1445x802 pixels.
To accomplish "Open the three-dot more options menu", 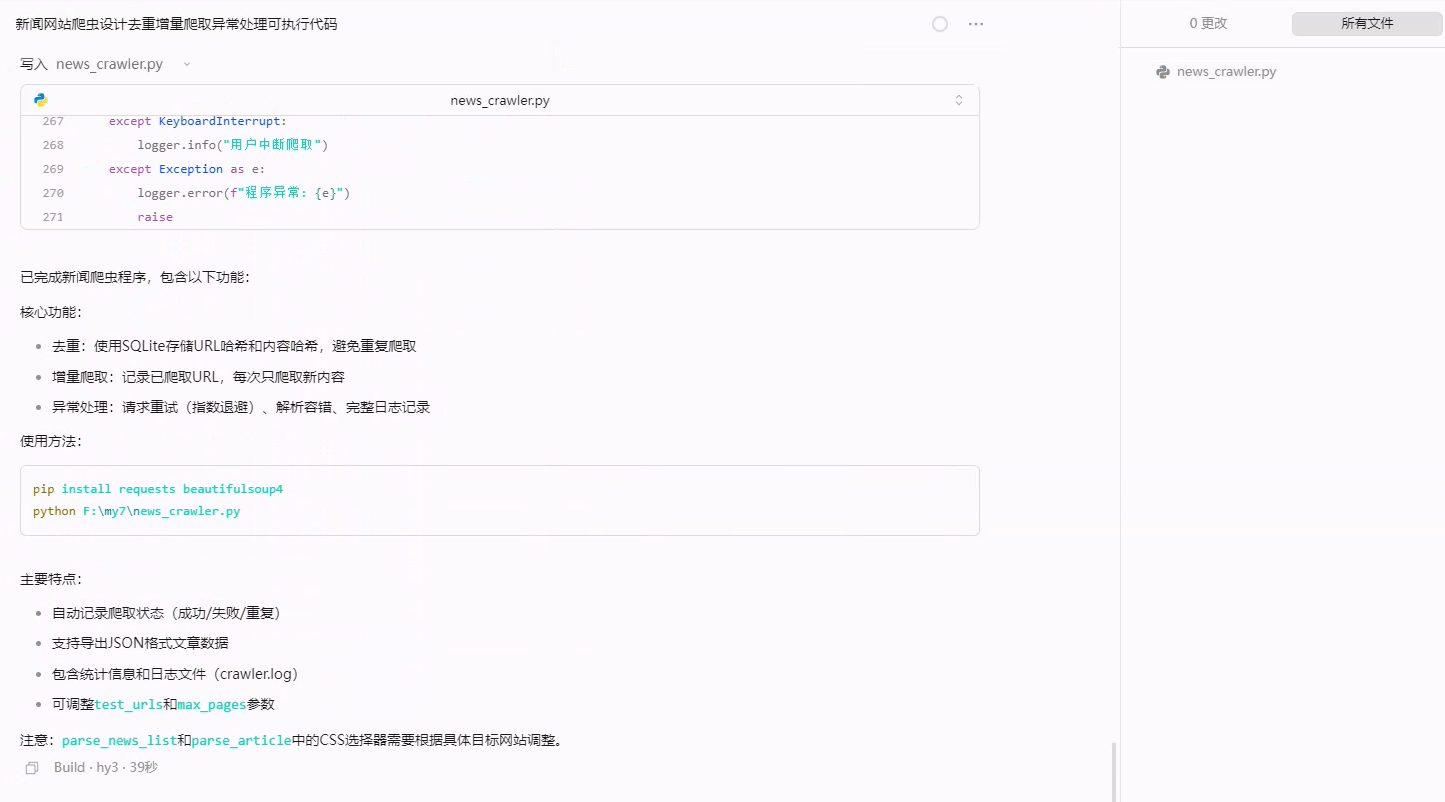I will (x=976, y=24).
